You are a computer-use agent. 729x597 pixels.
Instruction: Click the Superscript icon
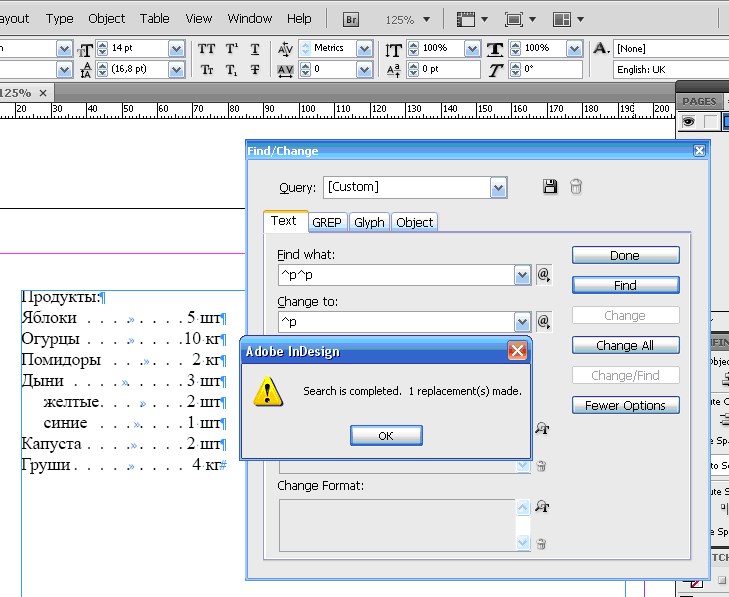tap(232, 49)
